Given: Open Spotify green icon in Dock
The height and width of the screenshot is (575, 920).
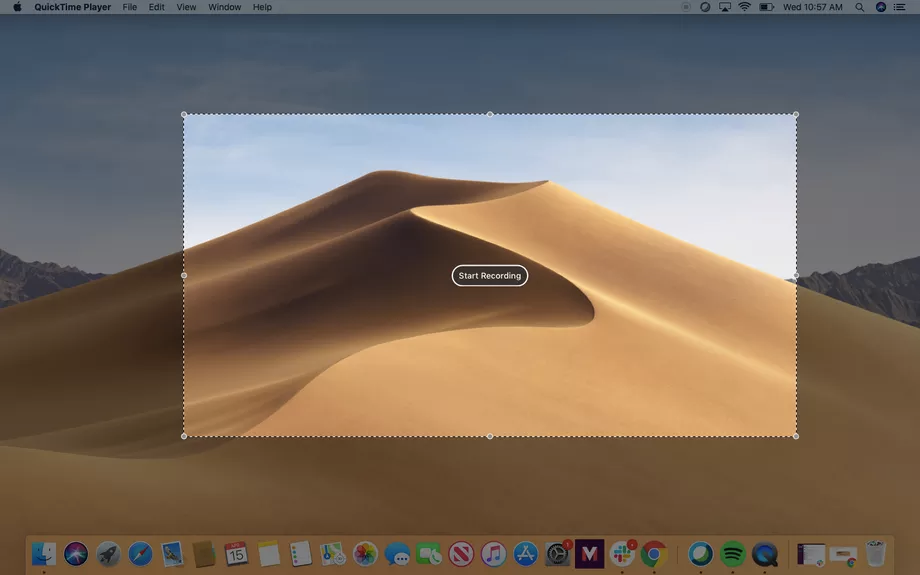Looking at the screenshot, I should tap(732, 554).
